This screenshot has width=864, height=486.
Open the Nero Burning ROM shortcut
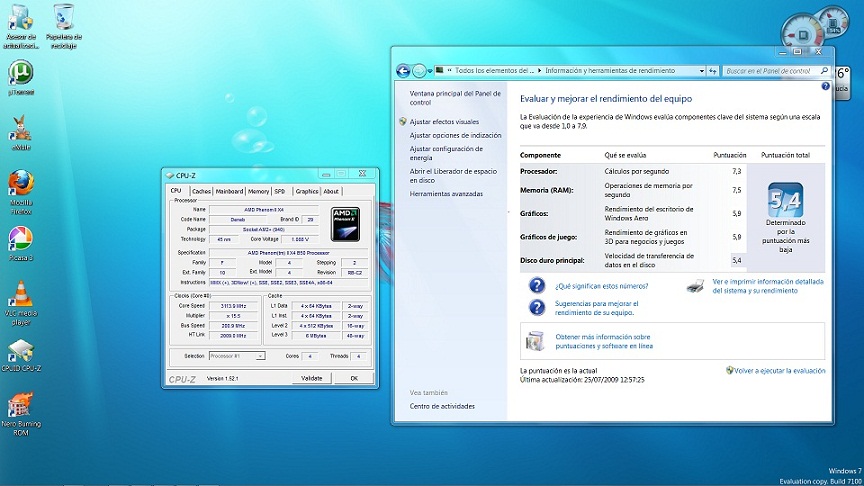(20, 407)
